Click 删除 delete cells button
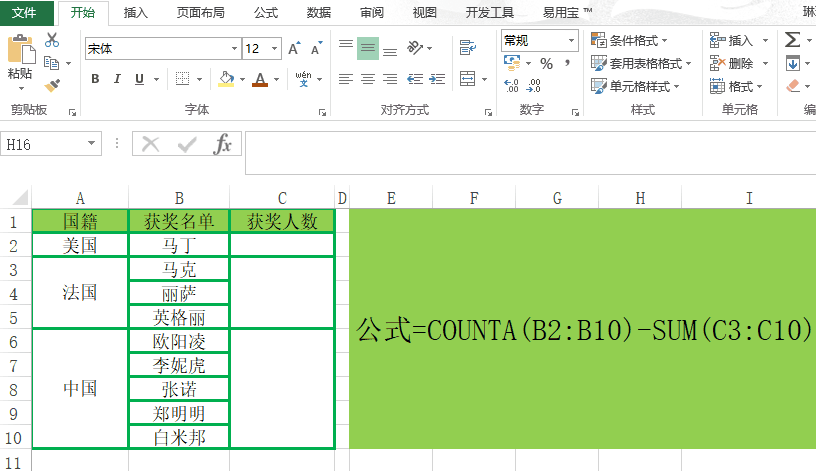 (x=732, y=63)
